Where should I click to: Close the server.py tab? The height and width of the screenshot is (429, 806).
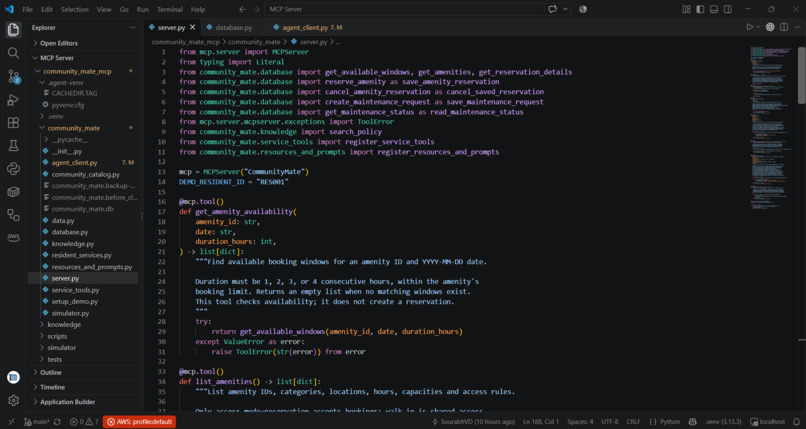coord(193,27)
